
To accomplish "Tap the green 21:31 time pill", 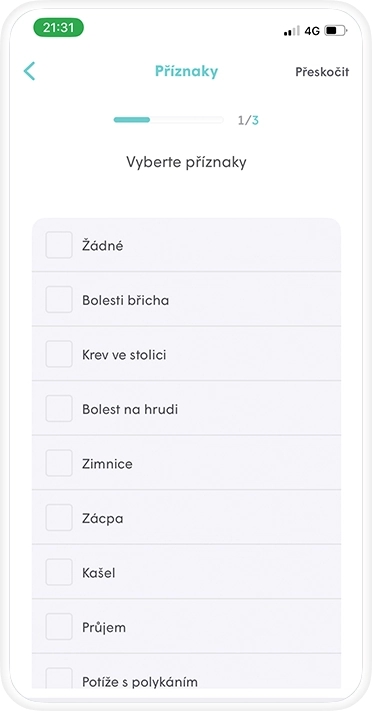I will [x=59, y=28].
